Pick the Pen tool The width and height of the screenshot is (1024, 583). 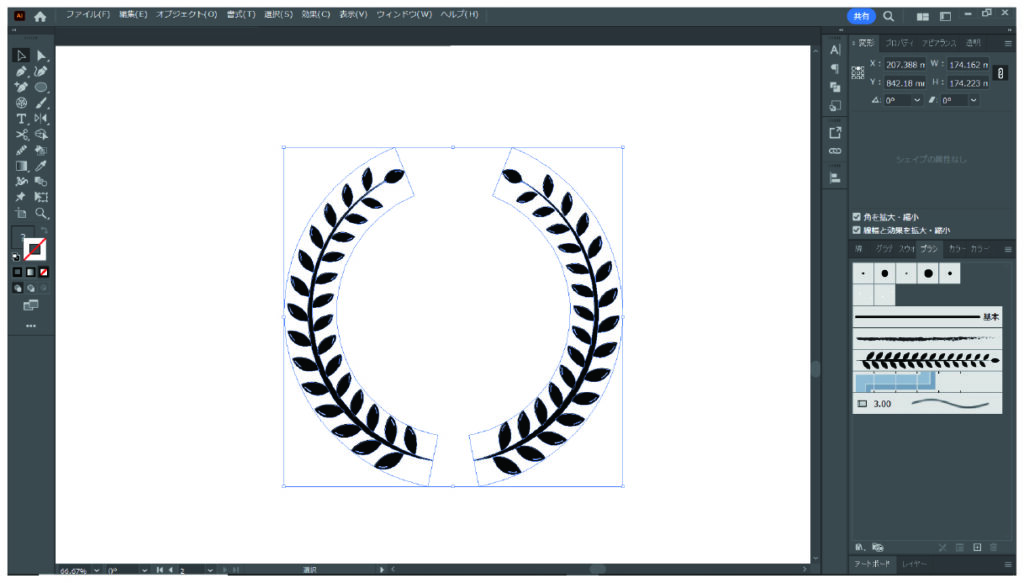coord(21,71)
